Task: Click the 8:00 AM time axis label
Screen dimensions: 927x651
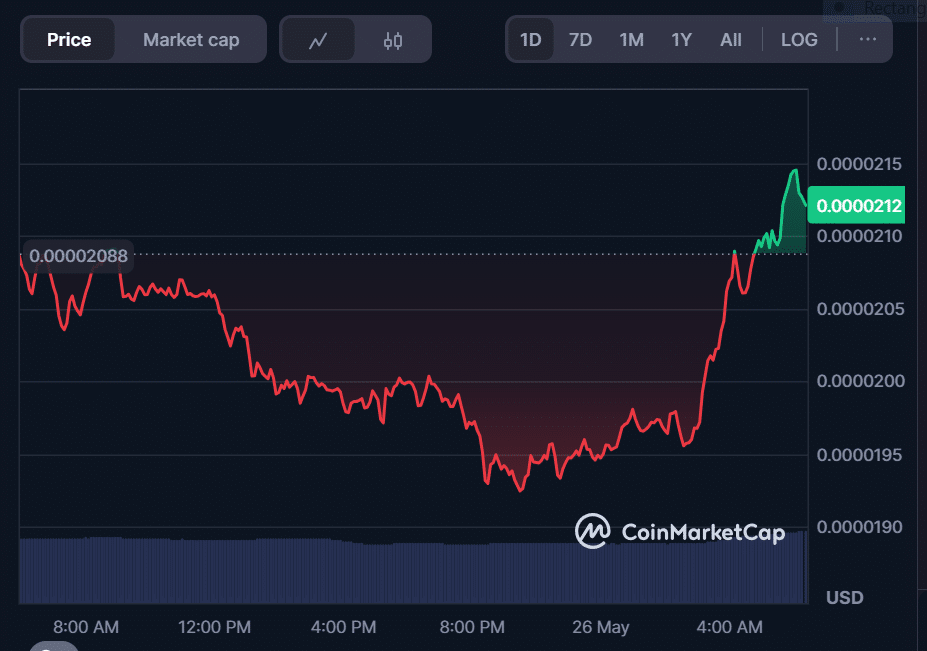Action: click(x=86, y=627)
